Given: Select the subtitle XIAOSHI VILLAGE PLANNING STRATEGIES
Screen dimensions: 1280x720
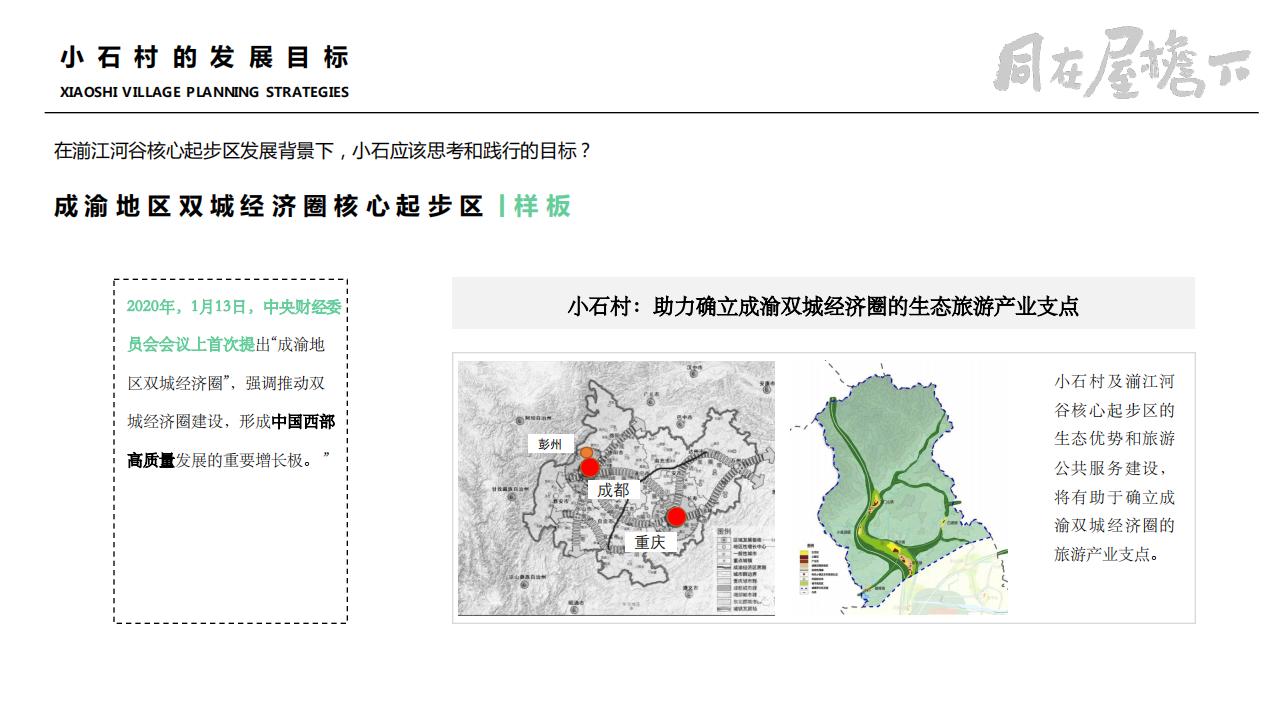Looking at the screenshot, I should [204, 92].
